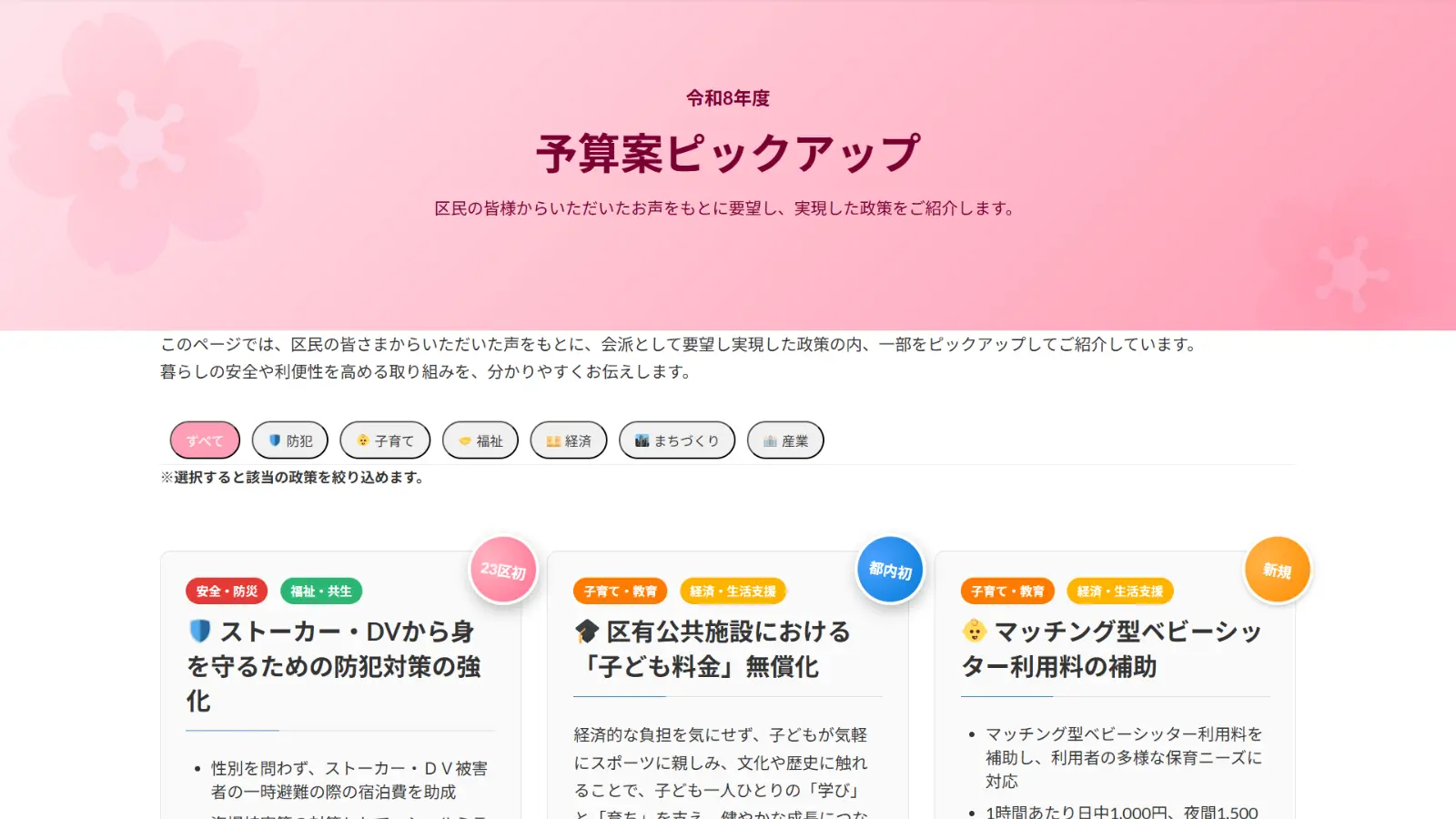Click the 都内初 blue badge
The image size is (1456, 819).
(891, 570)
